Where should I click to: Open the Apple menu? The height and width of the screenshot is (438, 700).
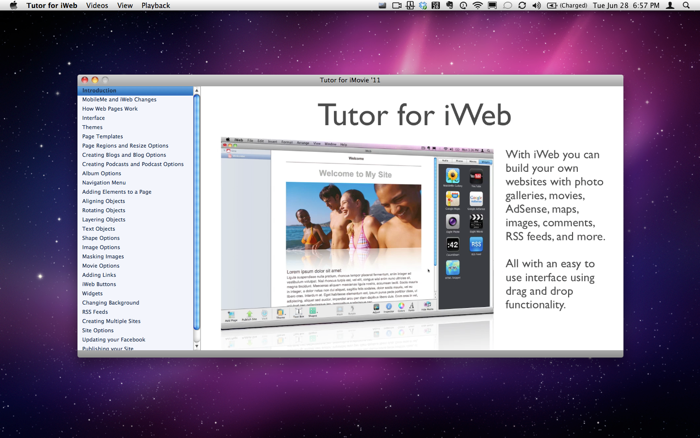(x=13, y=5)
